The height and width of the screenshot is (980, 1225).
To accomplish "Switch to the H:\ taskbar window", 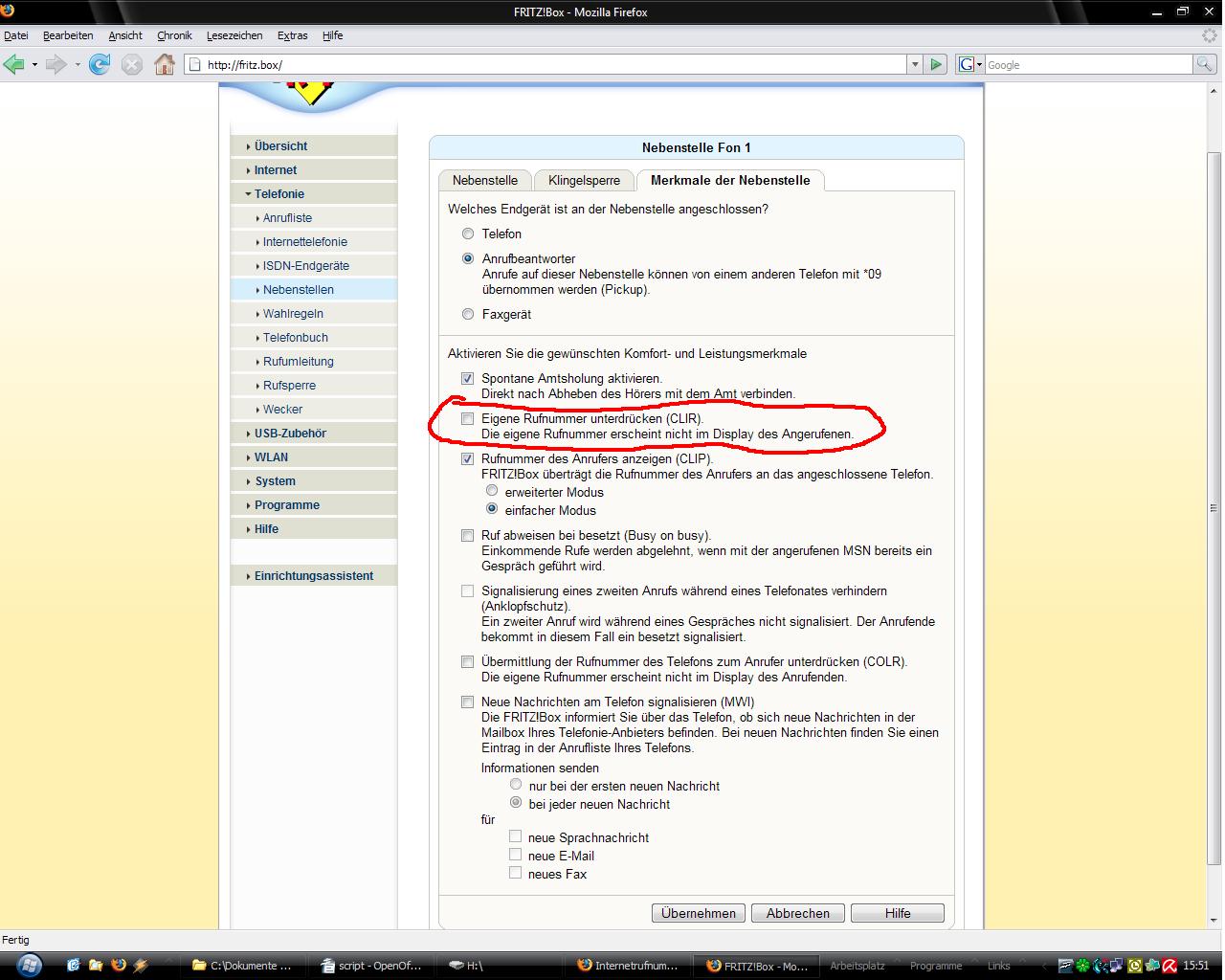I will click(501, 966).
